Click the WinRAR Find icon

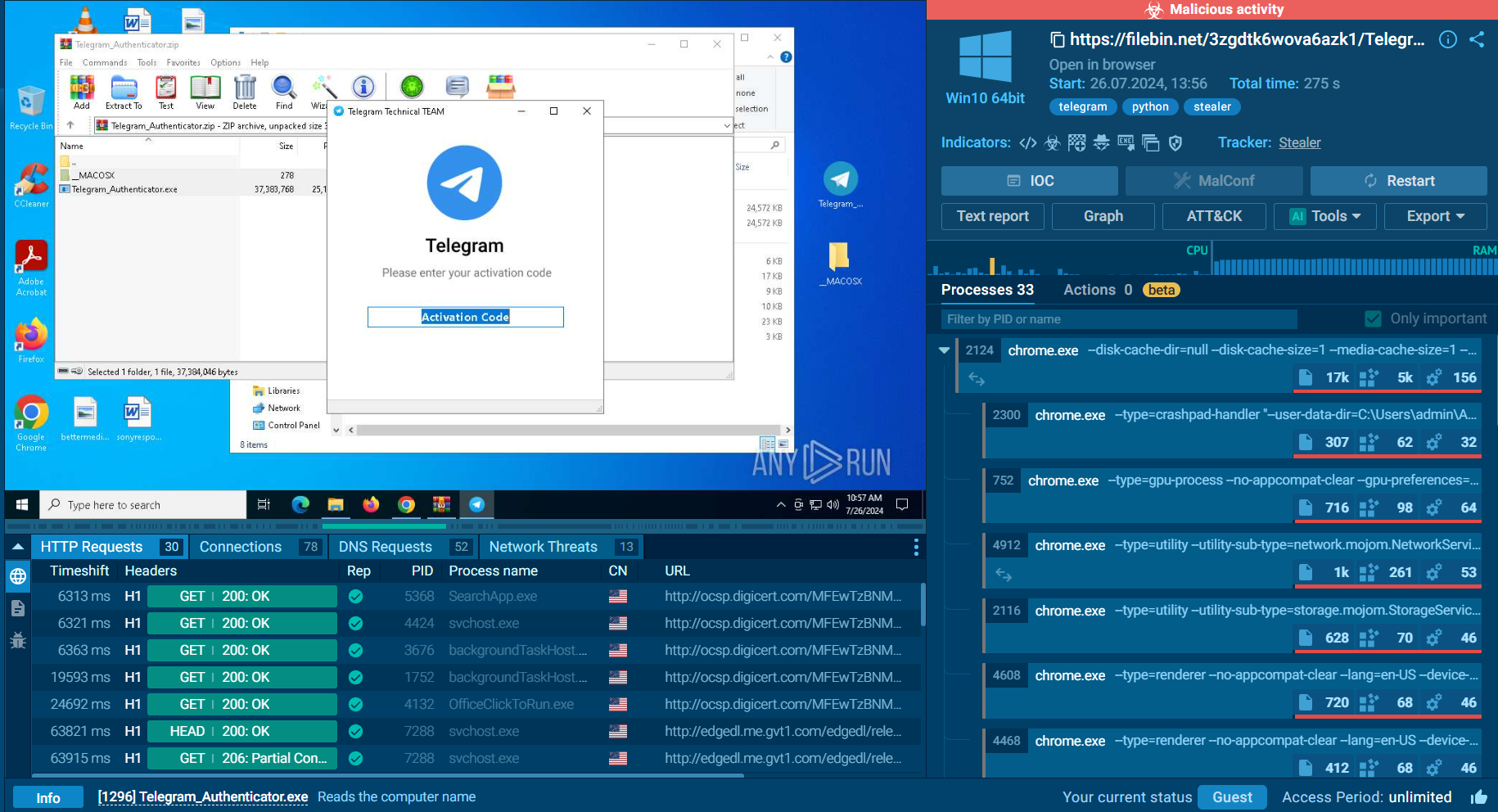pos(284,92)
